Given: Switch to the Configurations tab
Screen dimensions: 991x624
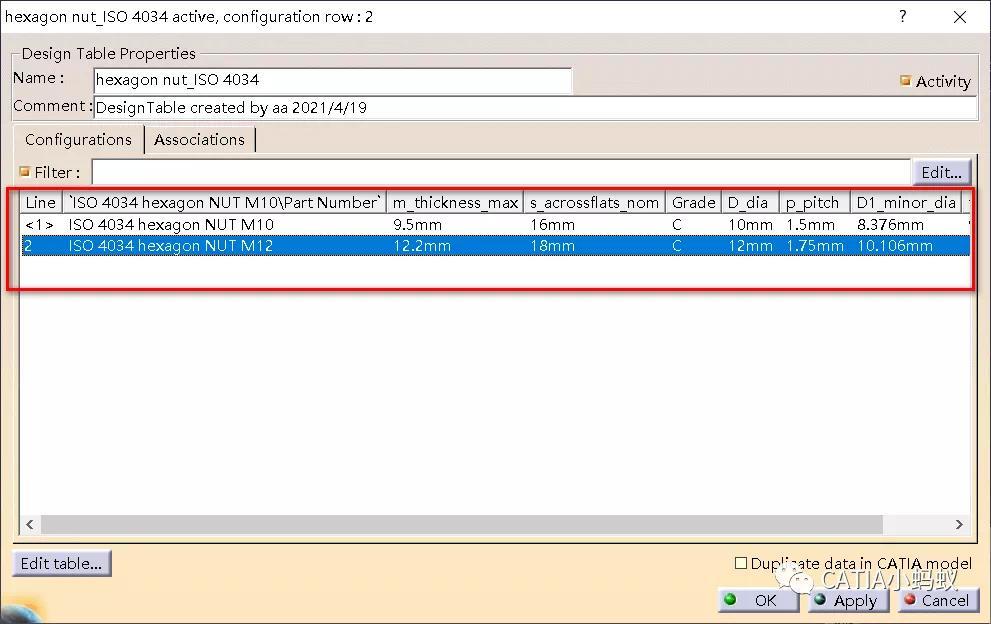Looking at the screenshot, I should pyautogui.click(x=78, y=140).
